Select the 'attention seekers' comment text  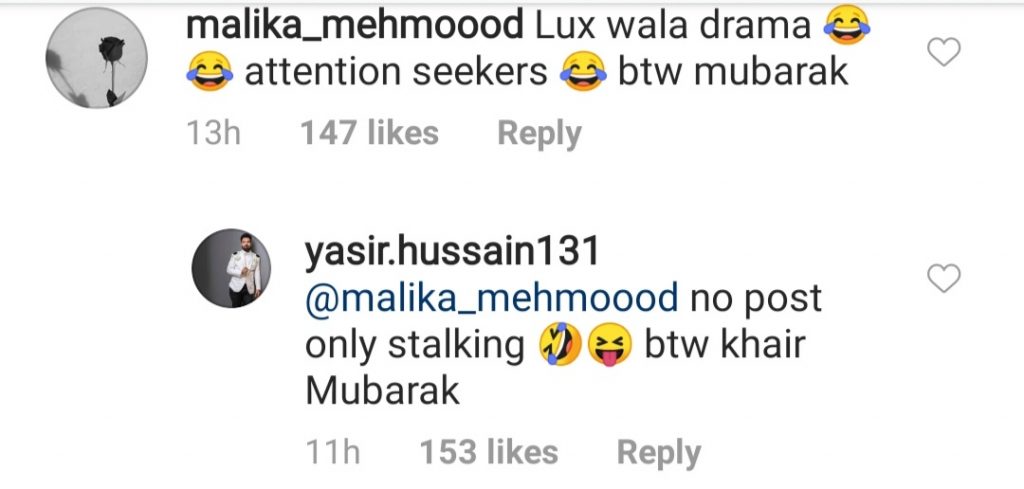click(x=396, y=72)
